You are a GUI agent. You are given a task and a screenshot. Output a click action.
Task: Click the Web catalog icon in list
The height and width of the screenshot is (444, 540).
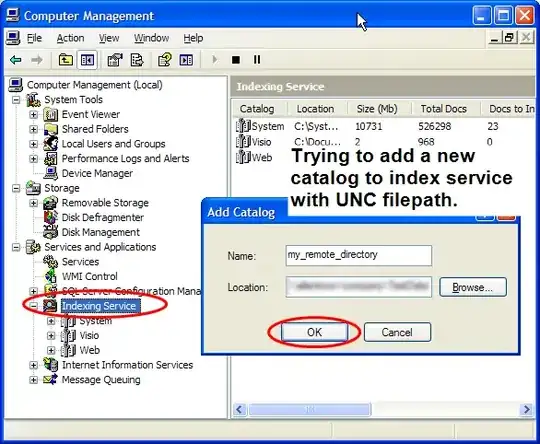coord(243,157)
